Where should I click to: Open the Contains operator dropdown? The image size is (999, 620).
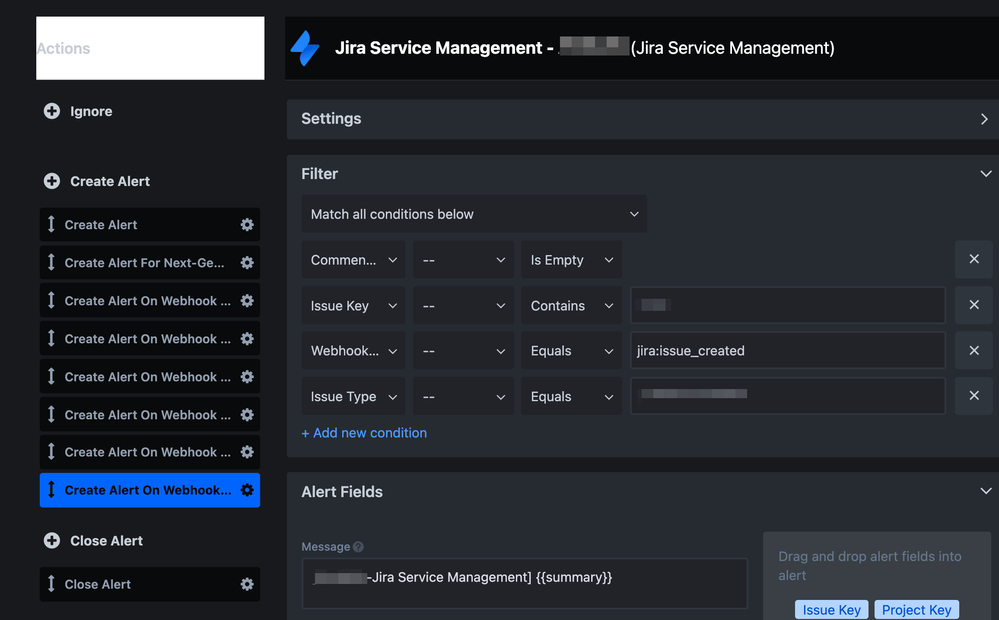point(571,306)
